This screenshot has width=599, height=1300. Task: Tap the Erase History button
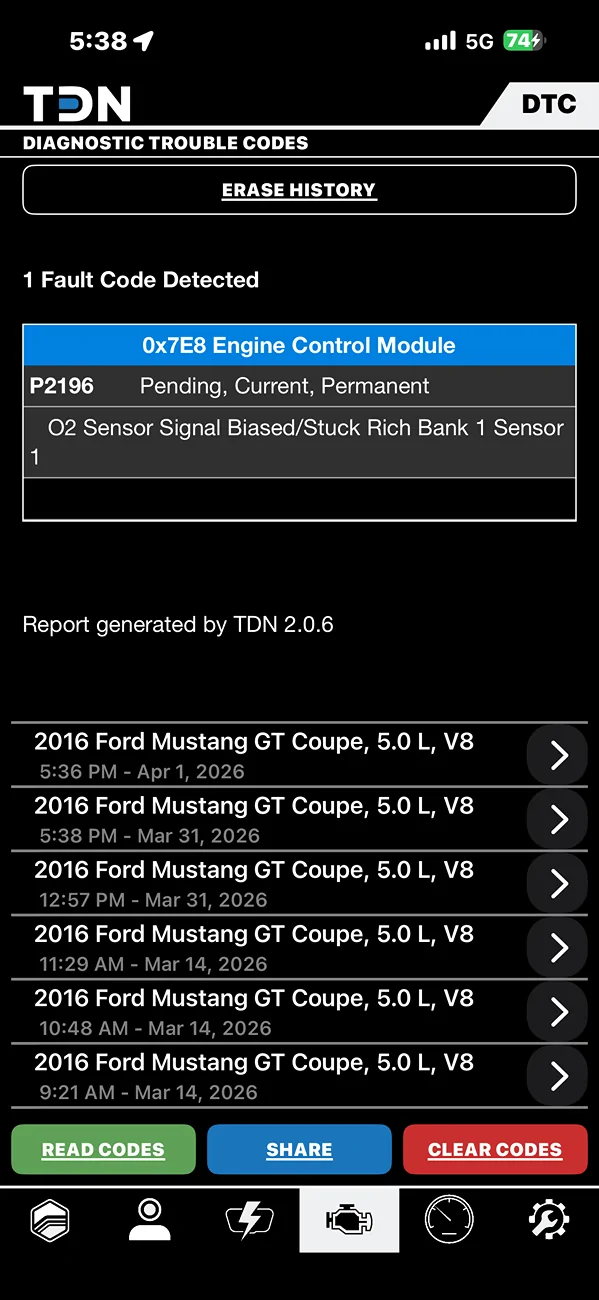299,190
